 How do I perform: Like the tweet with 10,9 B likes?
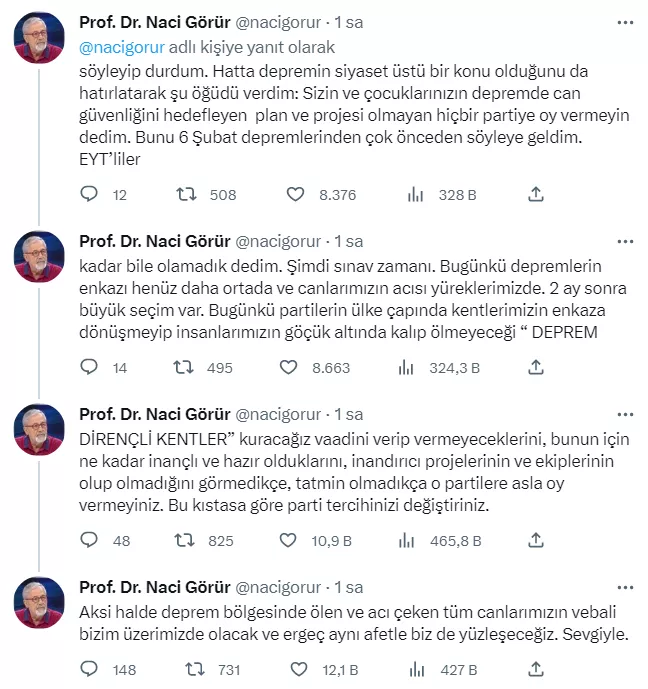pyautogui.click(x=289, y=541)
